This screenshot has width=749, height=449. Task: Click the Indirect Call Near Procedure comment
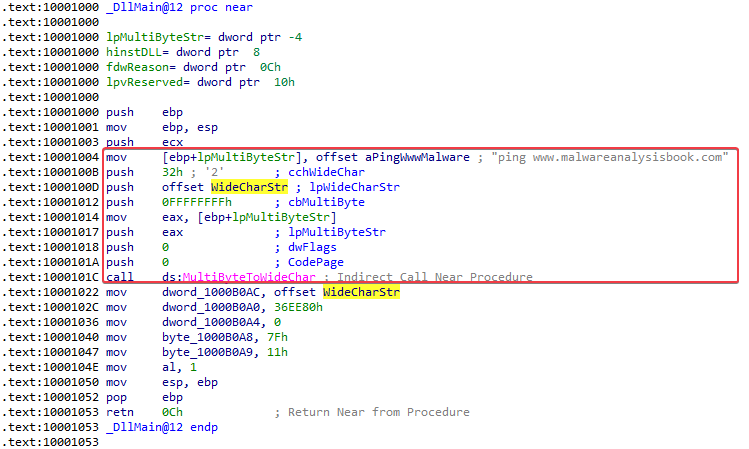tap(435, 277)
